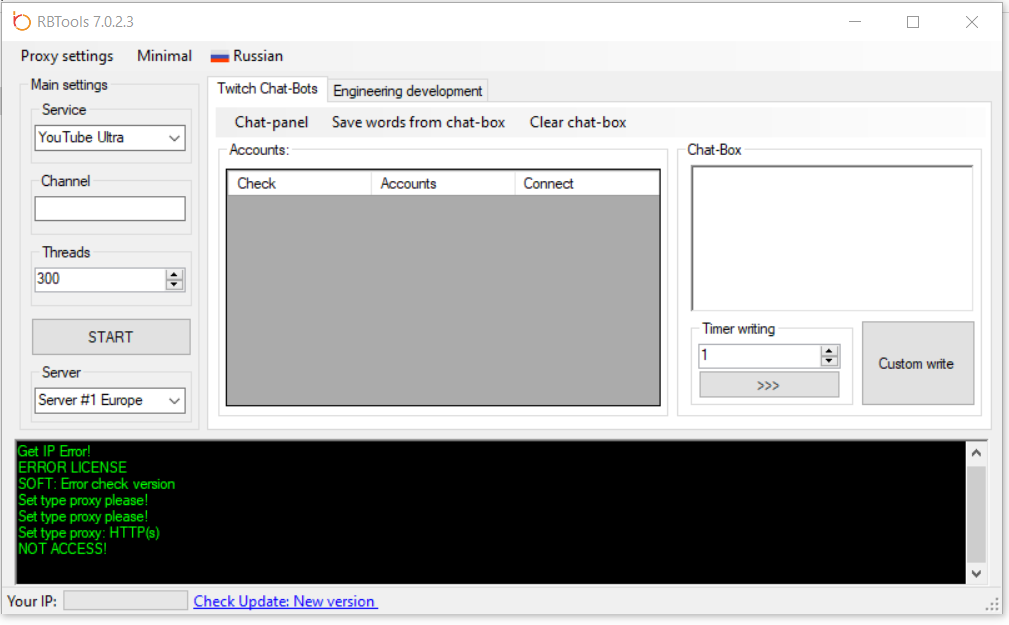The width and height of the screenshot is (1009, 625).
Task: Select the Minimal menu item
Action: (x=164, y=57)
